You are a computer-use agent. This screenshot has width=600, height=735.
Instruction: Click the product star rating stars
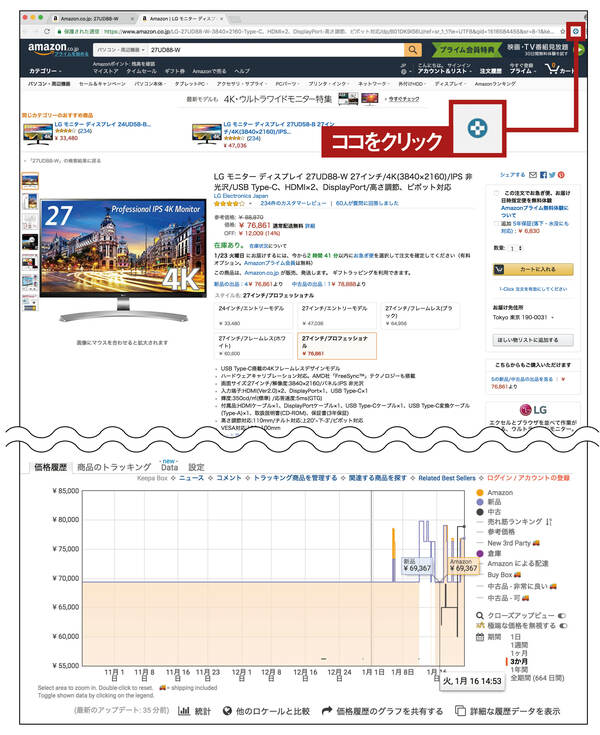click(229, 203)
